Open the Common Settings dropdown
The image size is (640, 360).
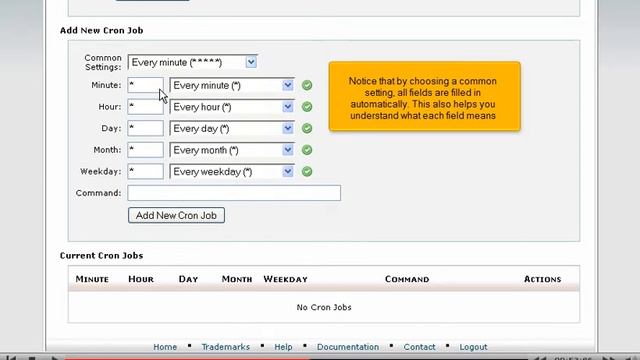(x=192, y=62)
